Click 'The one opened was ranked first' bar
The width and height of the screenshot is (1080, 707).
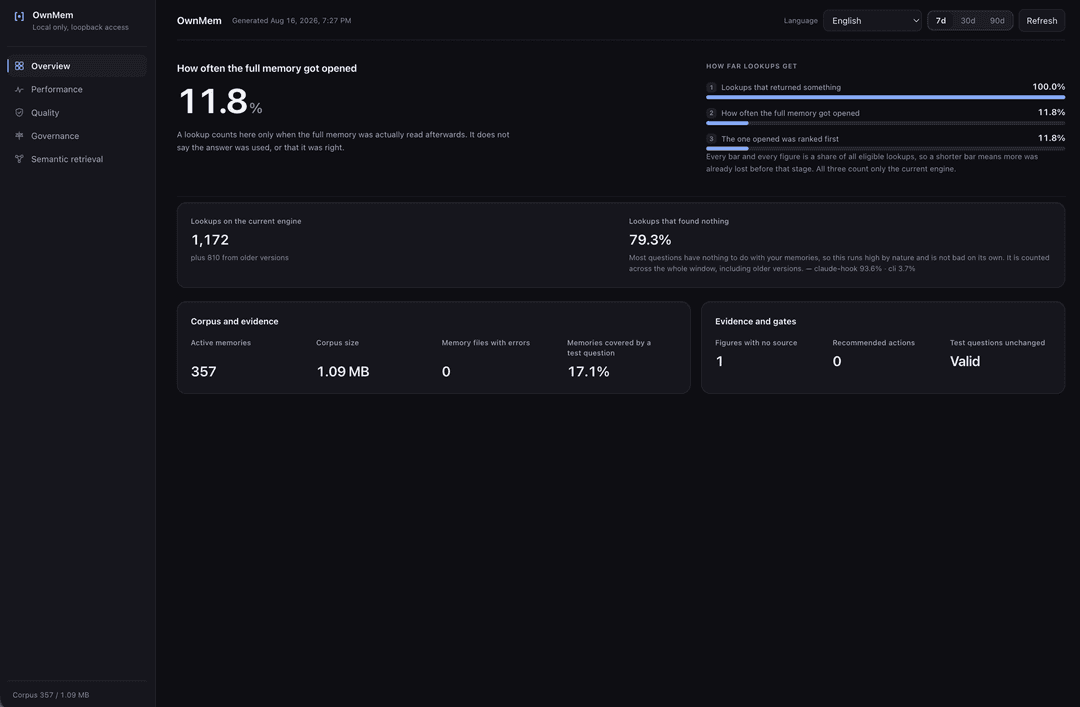click(885, 149)
